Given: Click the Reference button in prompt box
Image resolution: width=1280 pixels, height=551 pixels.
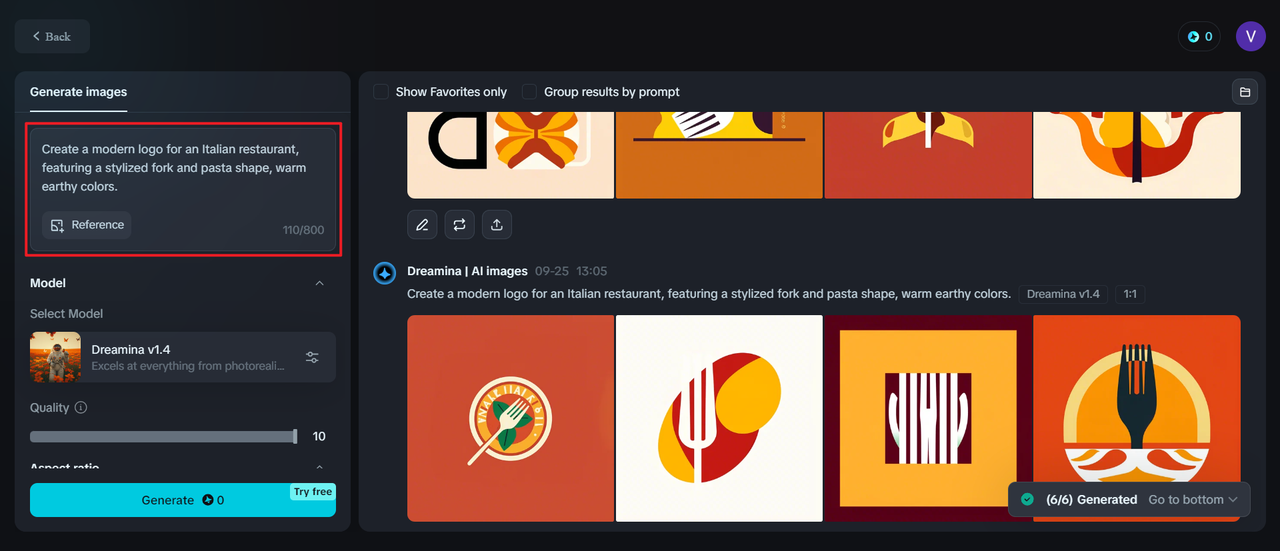Looking at the screenshot, I should point(87,225).
